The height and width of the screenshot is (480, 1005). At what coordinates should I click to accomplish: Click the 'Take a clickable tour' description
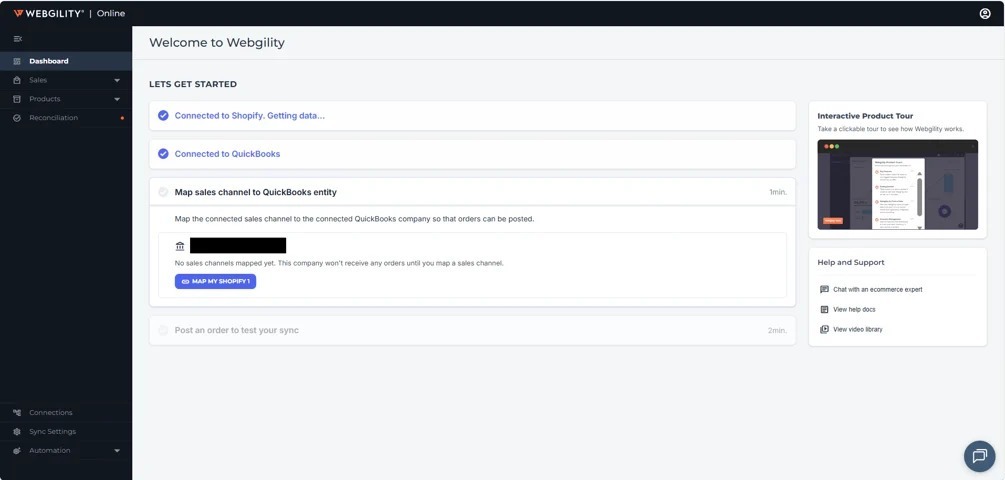(890, 129)
